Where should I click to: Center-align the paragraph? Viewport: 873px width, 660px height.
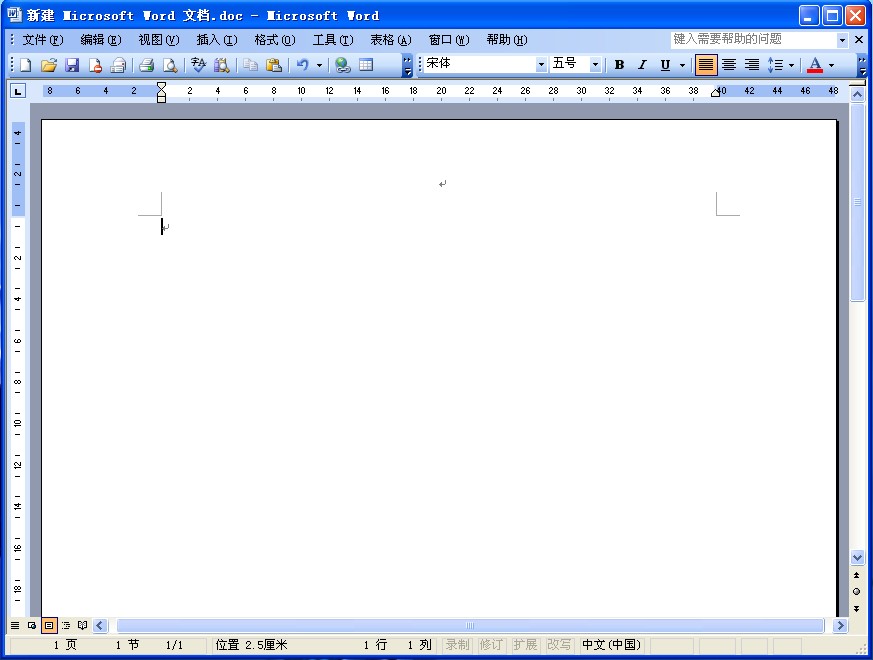click(x=729, y=65)
